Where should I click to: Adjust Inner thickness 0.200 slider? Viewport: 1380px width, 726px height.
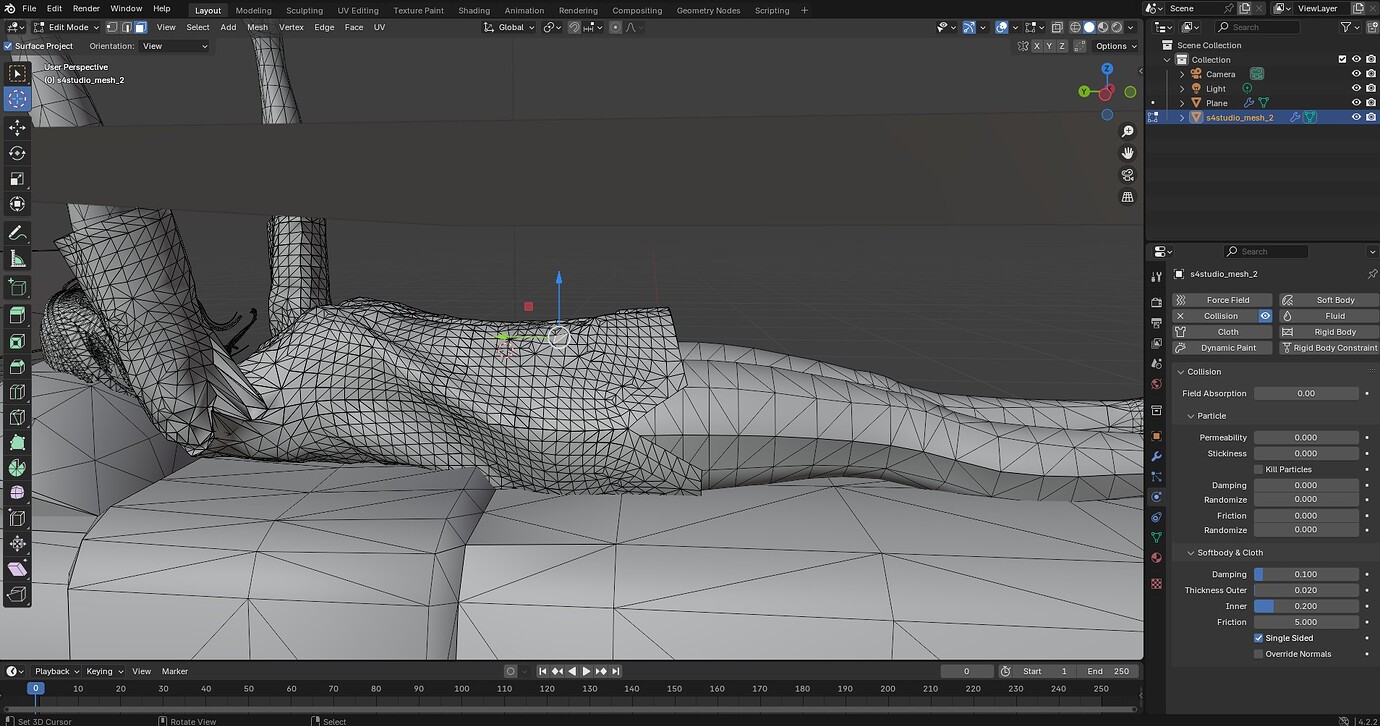coord(1306,606)
